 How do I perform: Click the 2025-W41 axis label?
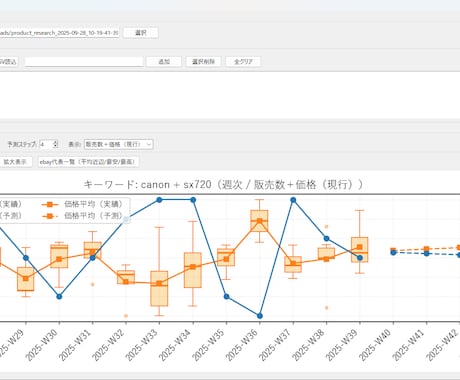tap(409, 345)
